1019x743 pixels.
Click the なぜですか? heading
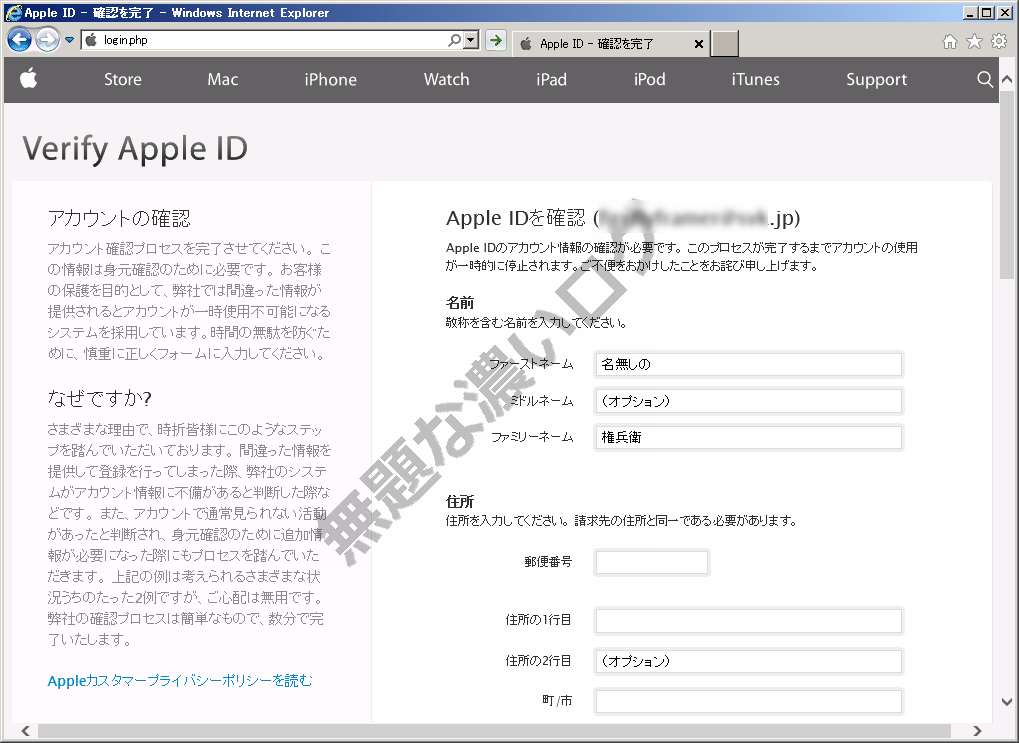(99, 398)
